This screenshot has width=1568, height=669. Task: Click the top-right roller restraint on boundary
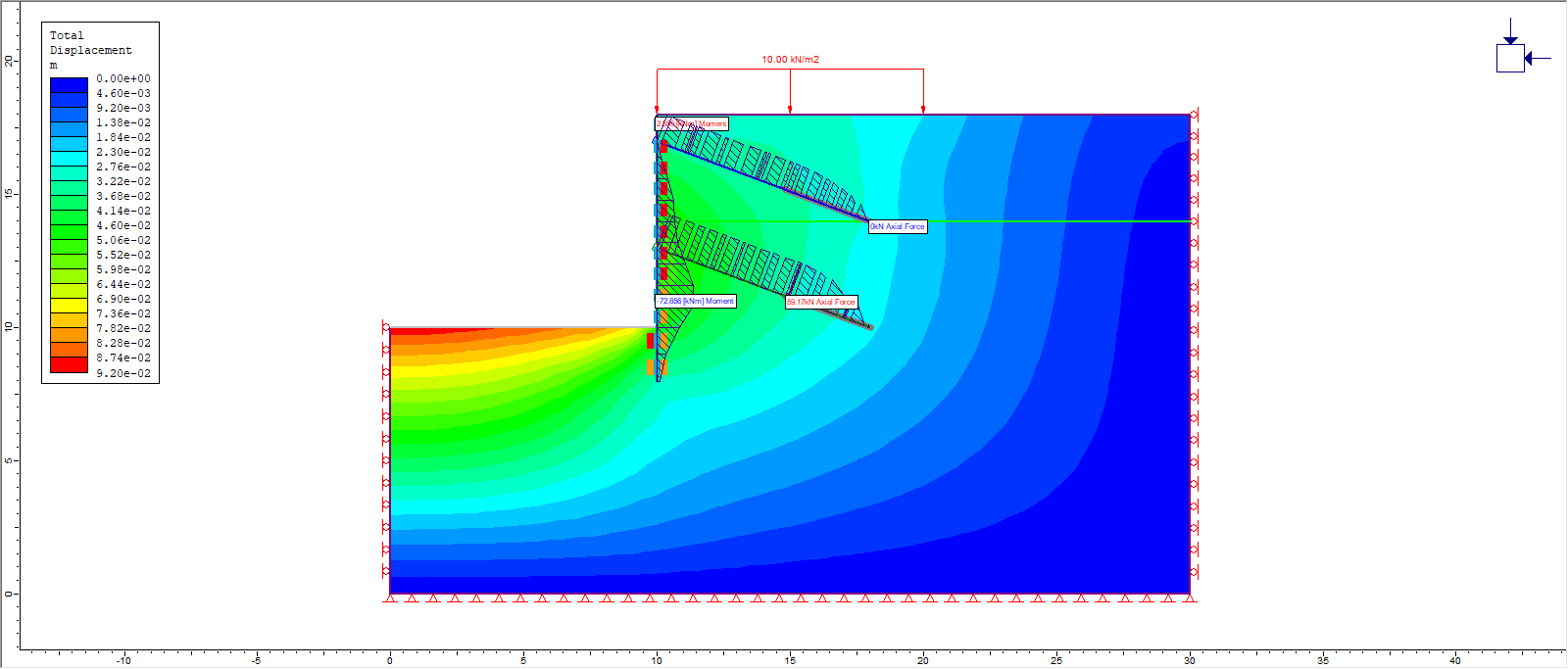[x=1194, y=115]
